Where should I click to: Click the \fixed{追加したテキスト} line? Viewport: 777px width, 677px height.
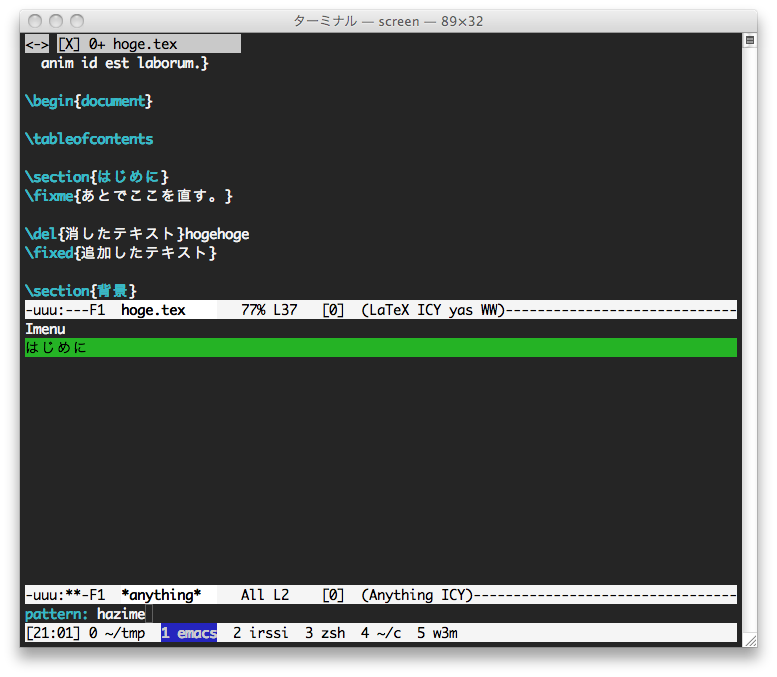121,253
